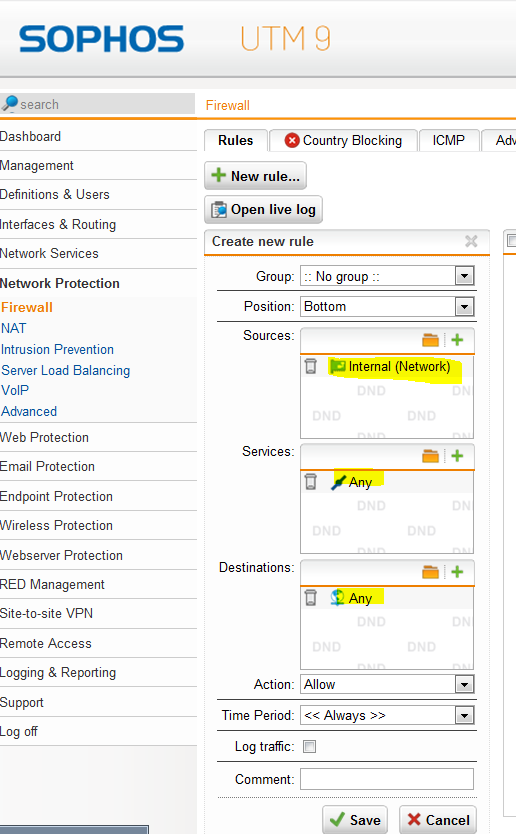Click the green plus icon in Destinations
The width and height of the screenshot is (516, 834).
coord(457,572)
